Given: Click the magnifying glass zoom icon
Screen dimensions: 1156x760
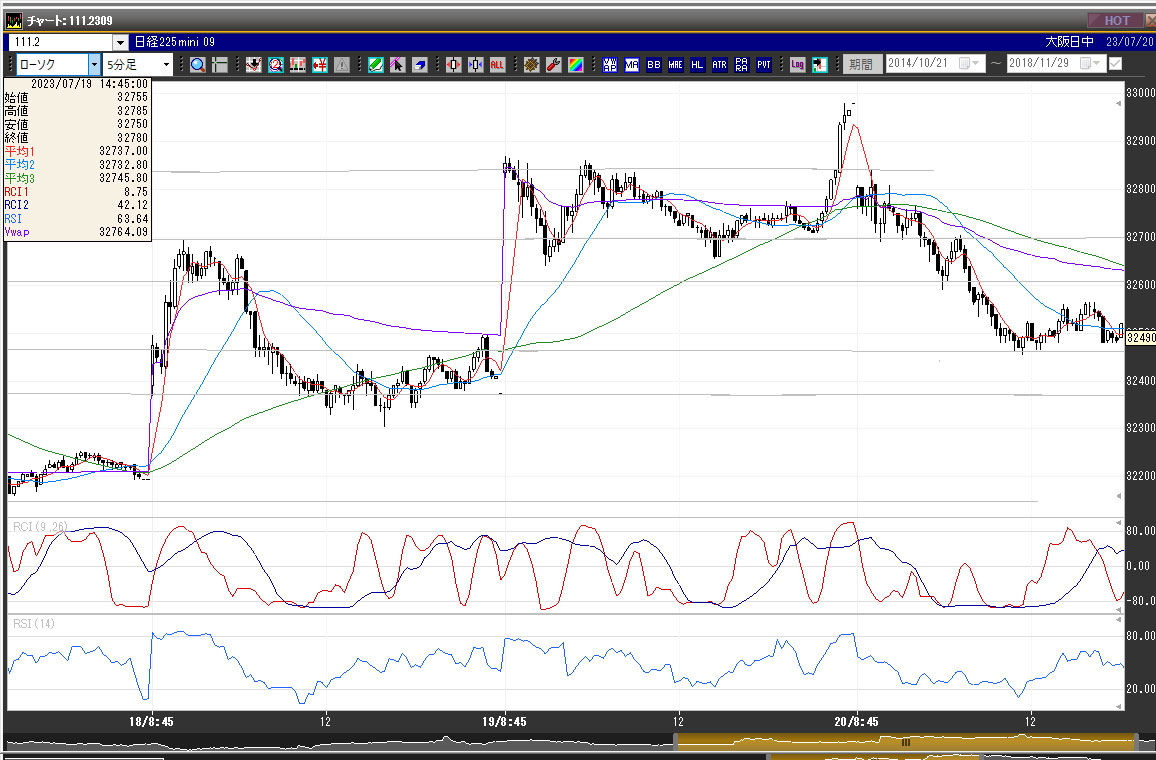Looking at the screenshot, I should [x=198, y=65].
